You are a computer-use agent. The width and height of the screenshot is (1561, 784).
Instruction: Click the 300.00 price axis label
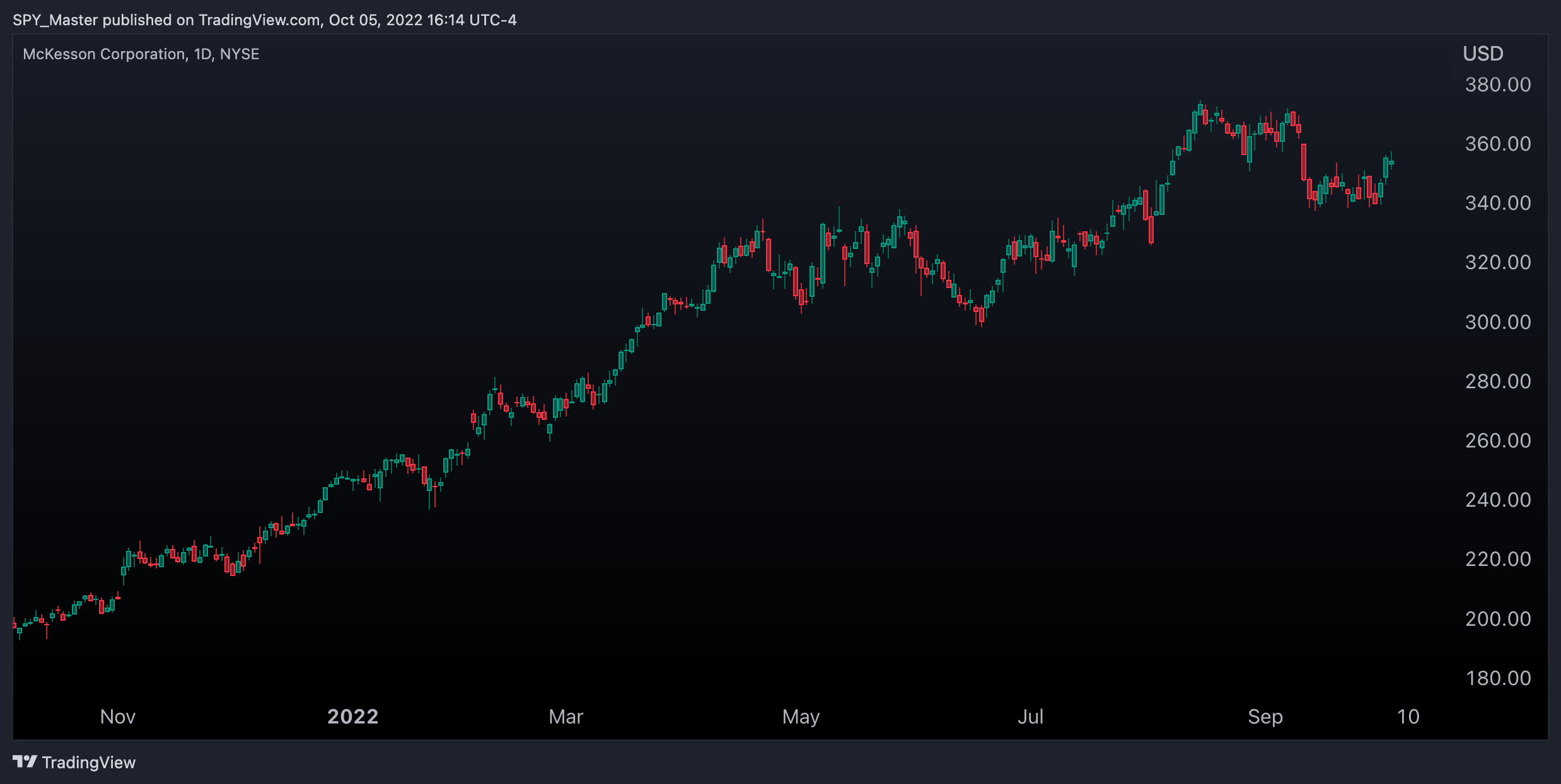click(1498, 322)
